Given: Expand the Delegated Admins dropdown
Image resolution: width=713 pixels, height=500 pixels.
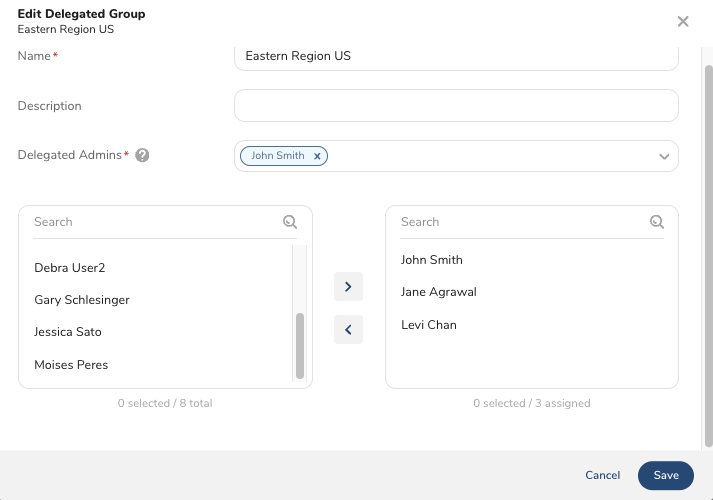Looking at the screenshot, I should pyautogui.click(x=664, y=156).
